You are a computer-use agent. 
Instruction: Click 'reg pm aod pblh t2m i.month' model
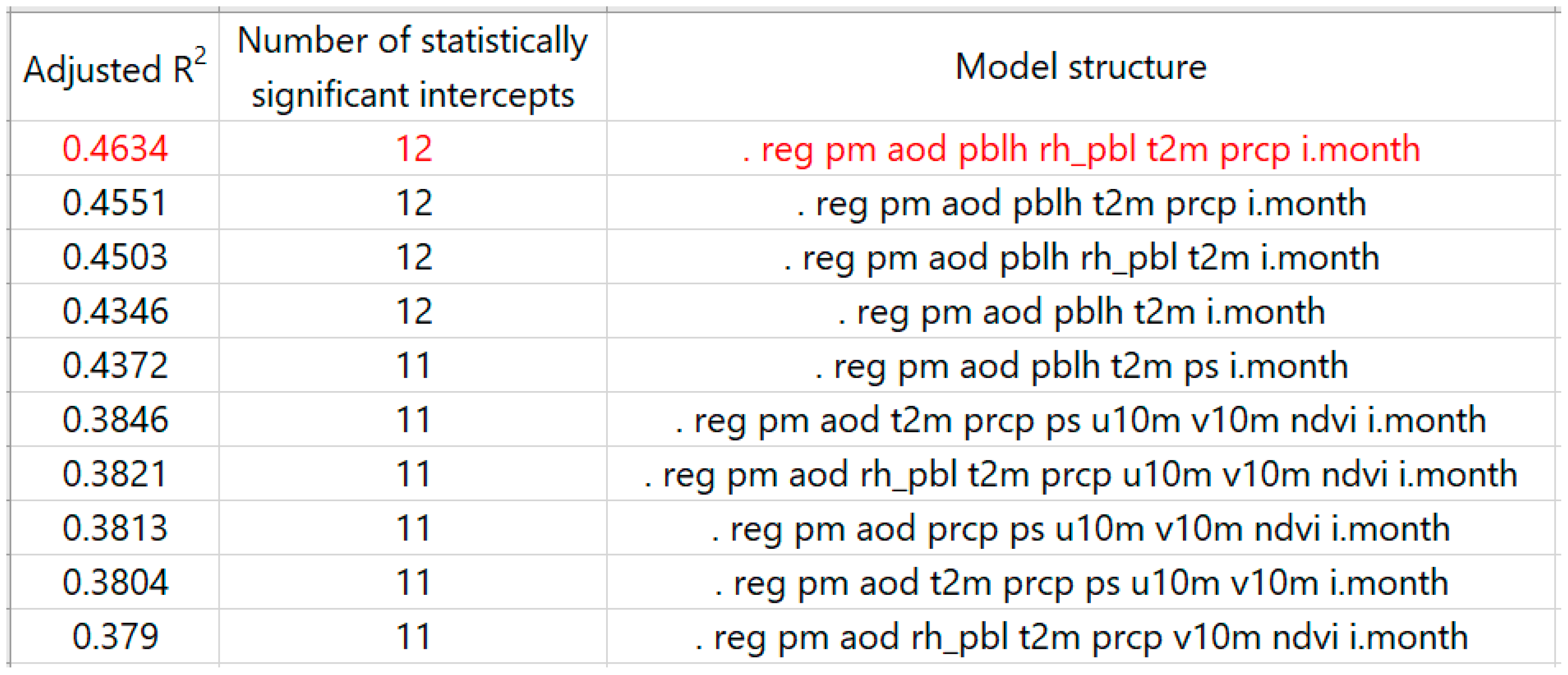click(x=1080, y=311)
